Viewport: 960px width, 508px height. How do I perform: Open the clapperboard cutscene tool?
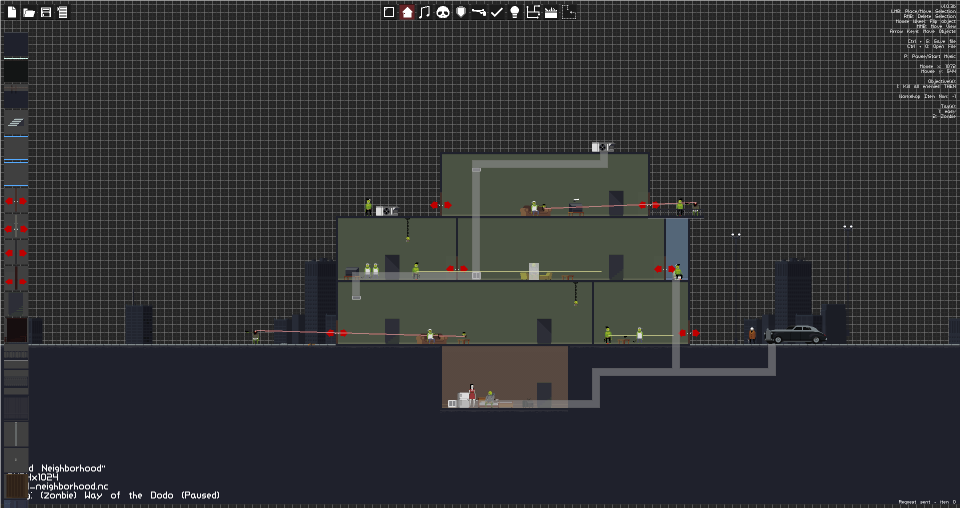pyautogui.click(x=551, y=12)
